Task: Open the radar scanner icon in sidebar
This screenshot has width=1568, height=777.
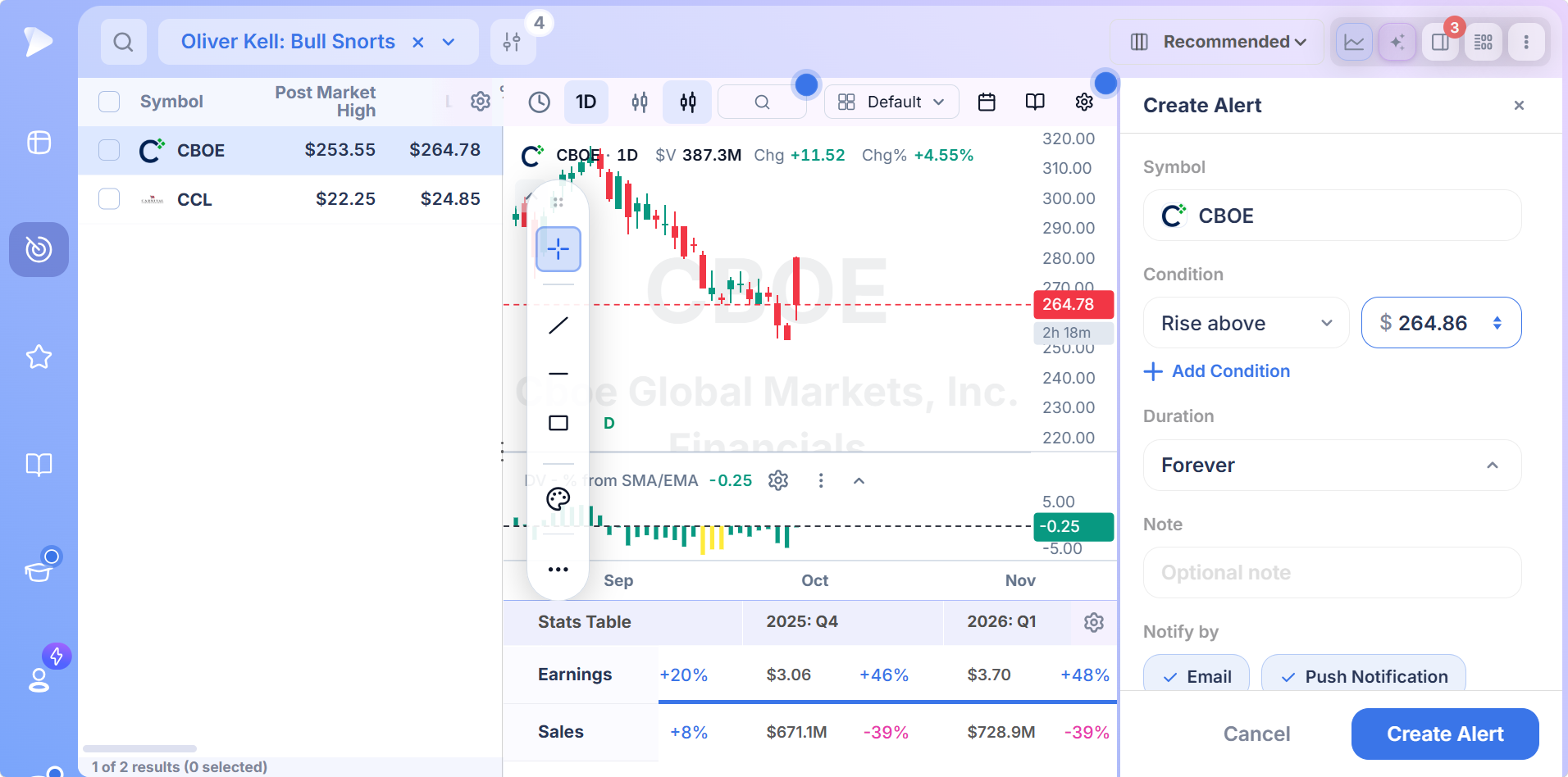Action: point(39,249)
